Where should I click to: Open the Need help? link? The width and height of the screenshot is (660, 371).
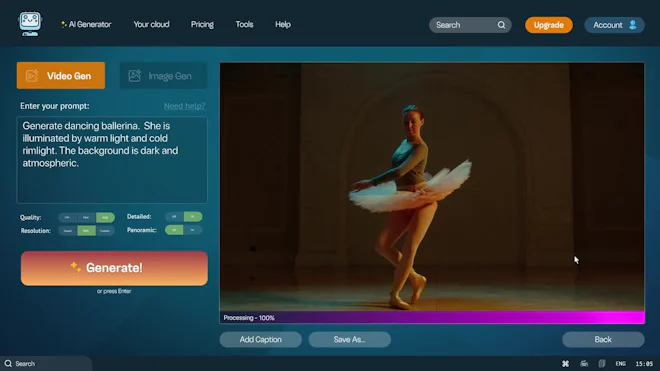[x=184, y=106]
